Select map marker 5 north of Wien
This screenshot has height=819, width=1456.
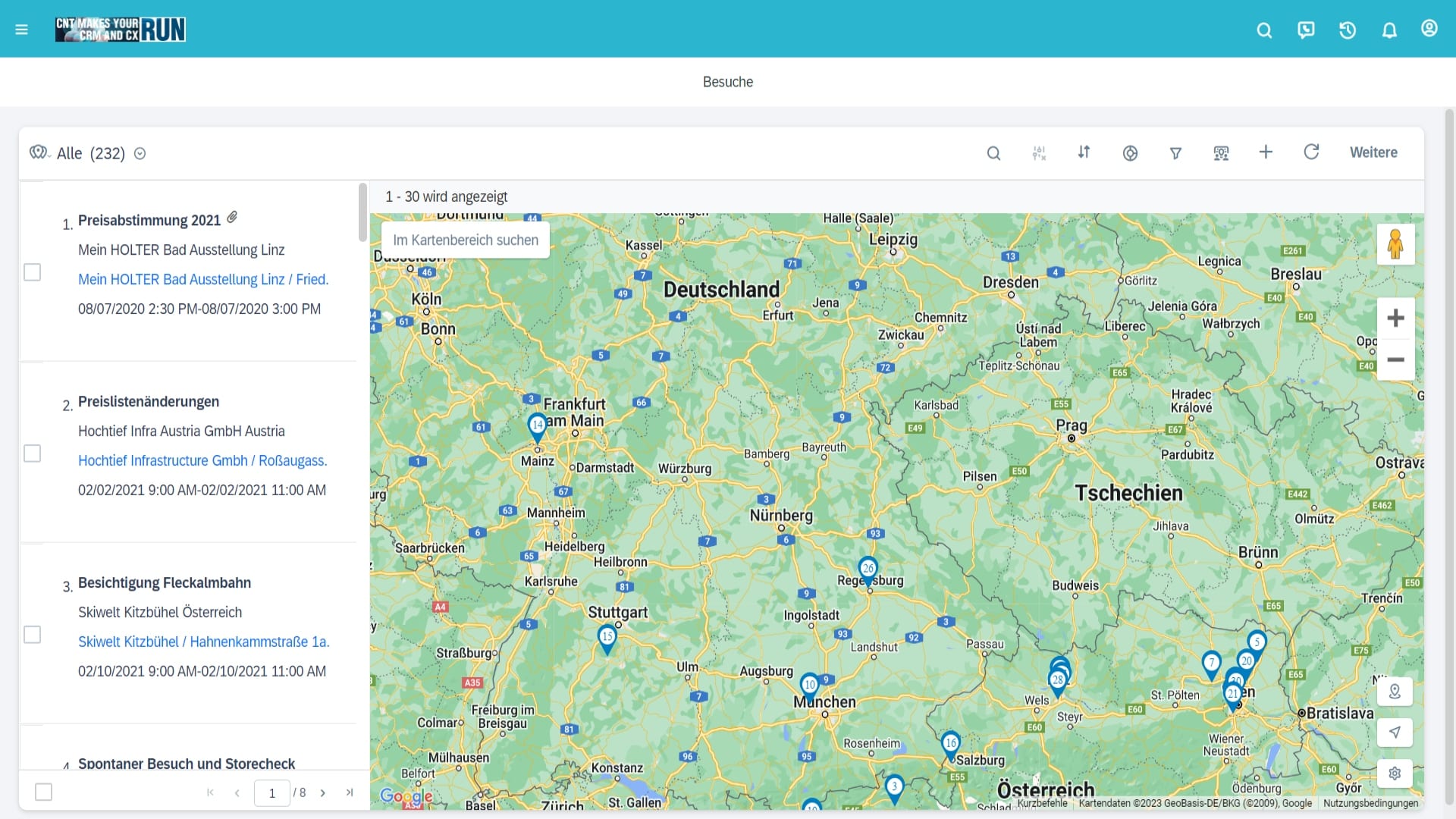tap(1257, 643)
